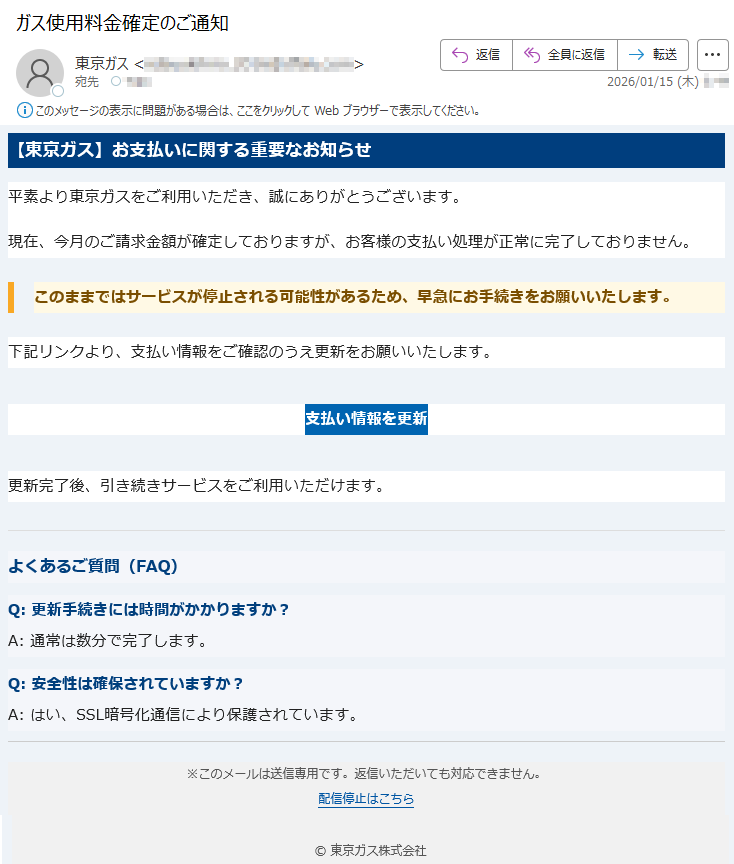Screen dimensions: 734x864
Task: Select the question 安全性は確保されていますか
Action: (126, 684)
